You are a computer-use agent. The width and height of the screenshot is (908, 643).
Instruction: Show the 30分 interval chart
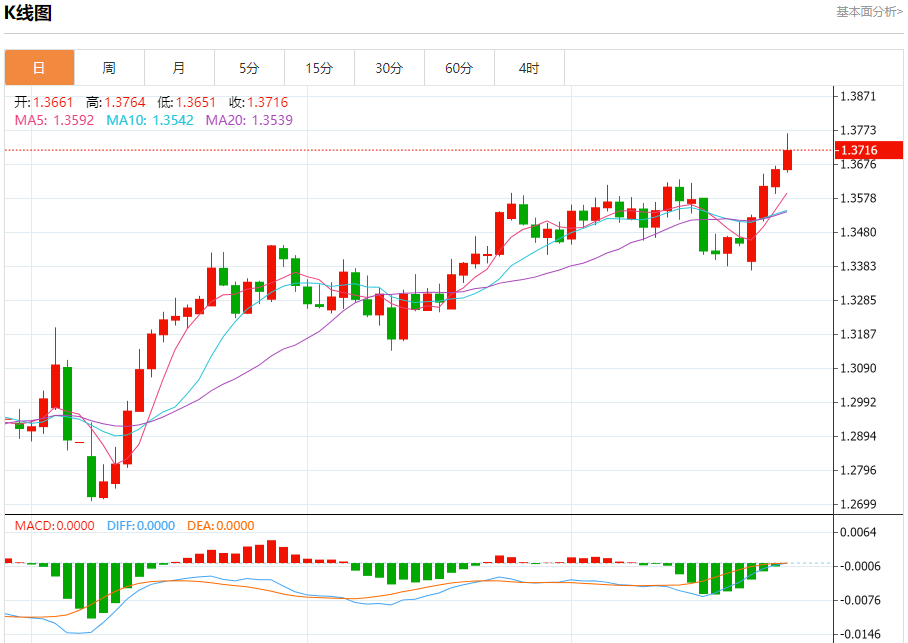tap(389, 68)
